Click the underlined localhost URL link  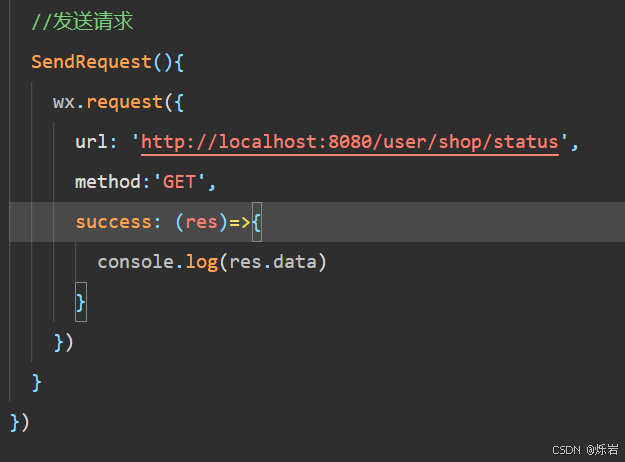(350, 143)
